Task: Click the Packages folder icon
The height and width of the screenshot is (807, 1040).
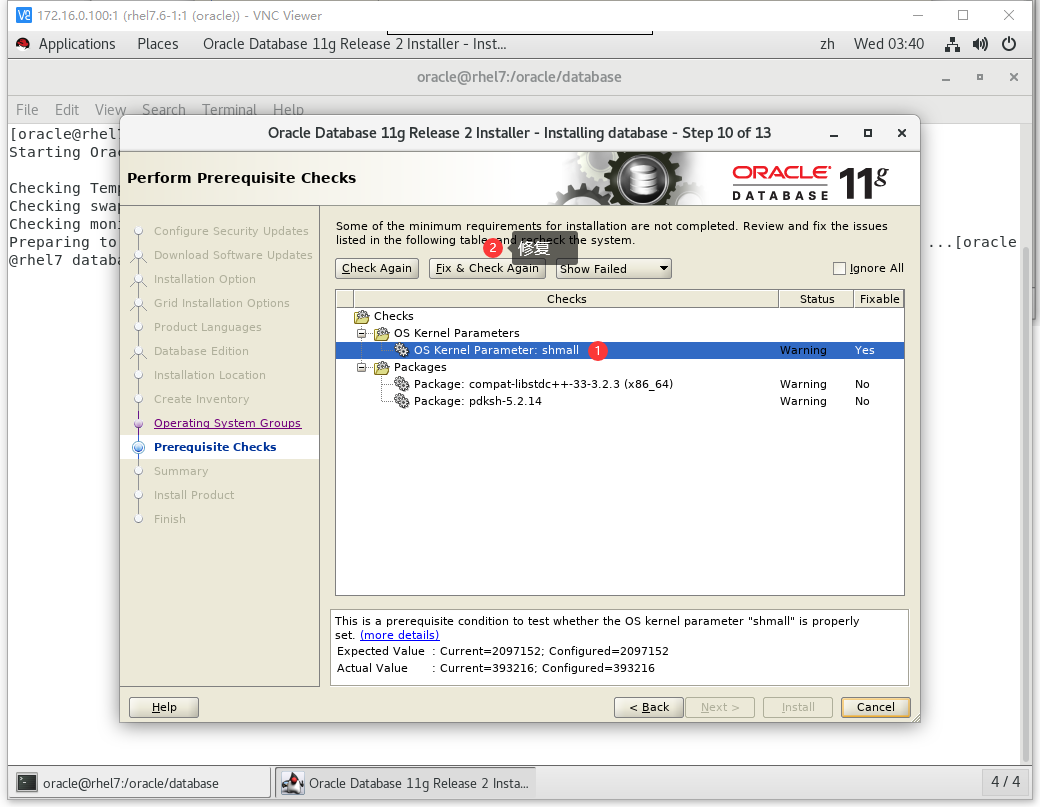Action: point(381,367)
